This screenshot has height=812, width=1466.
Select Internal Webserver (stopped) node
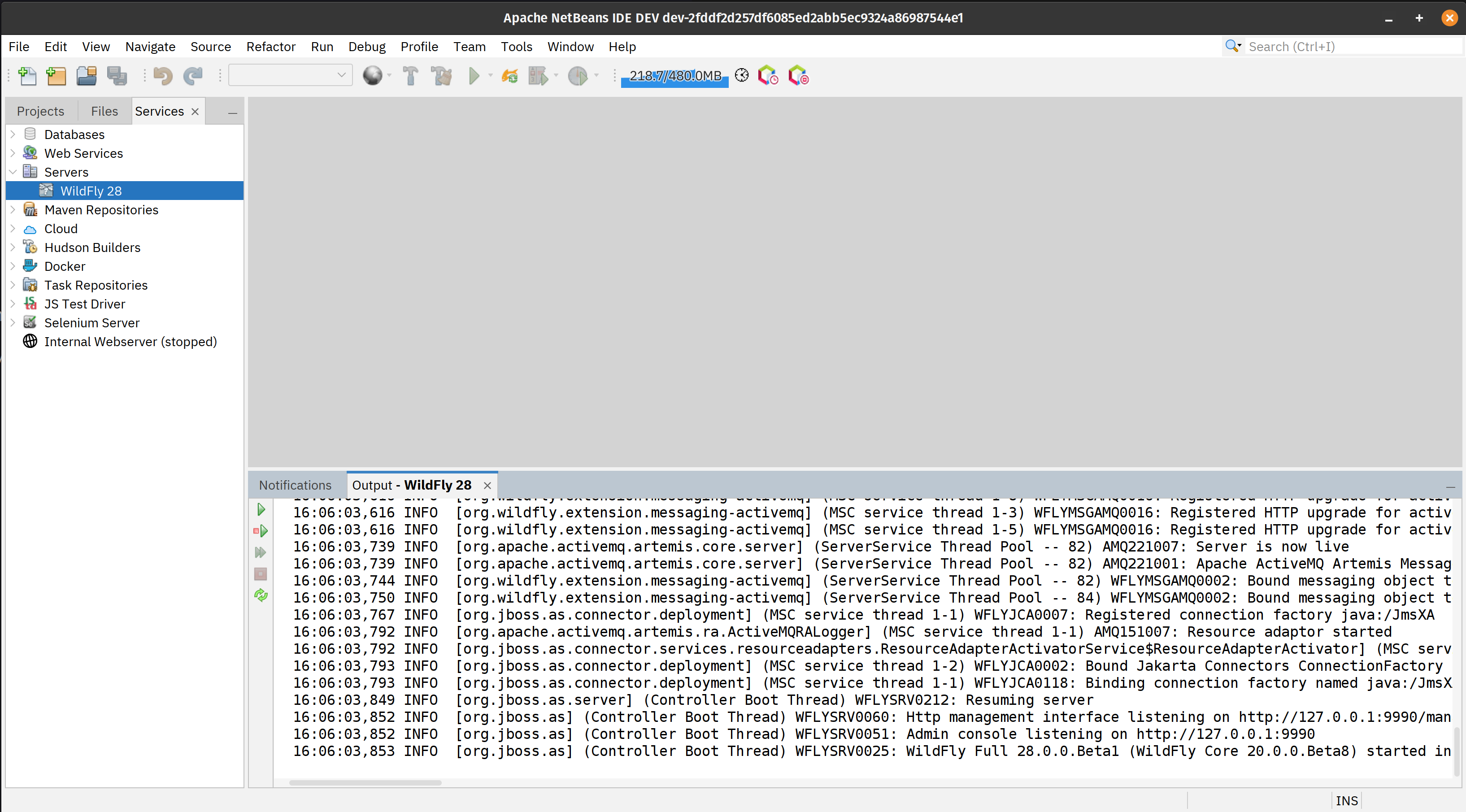(x=131, y=341)
